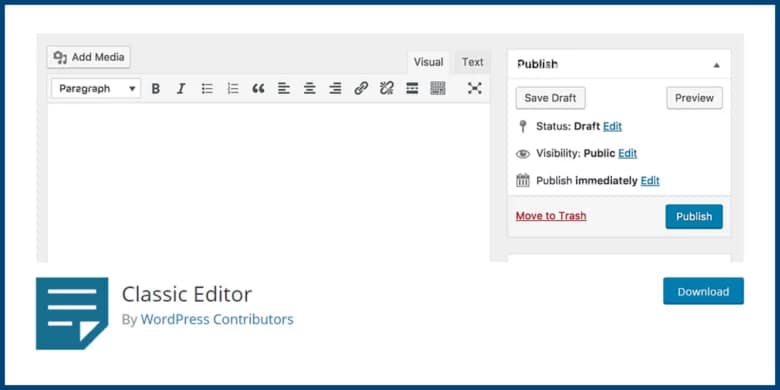The image size is (780, 390).
Task: Toggle the toolbar kitchen sink
Action: pos(438,89)
